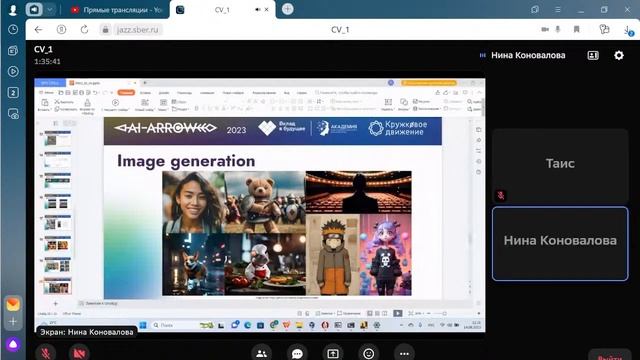Toggle the muted microphone button
This screenshot has height=360, width=640.
click(46, 353)
